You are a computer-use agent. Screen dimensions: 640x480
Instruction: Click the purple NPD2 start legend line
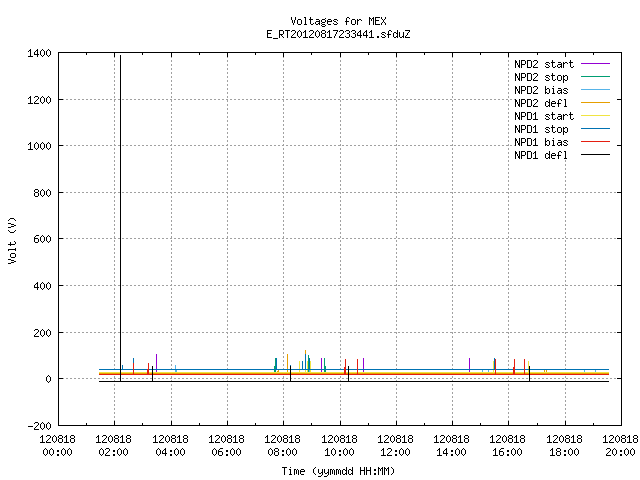pos(595,64)
